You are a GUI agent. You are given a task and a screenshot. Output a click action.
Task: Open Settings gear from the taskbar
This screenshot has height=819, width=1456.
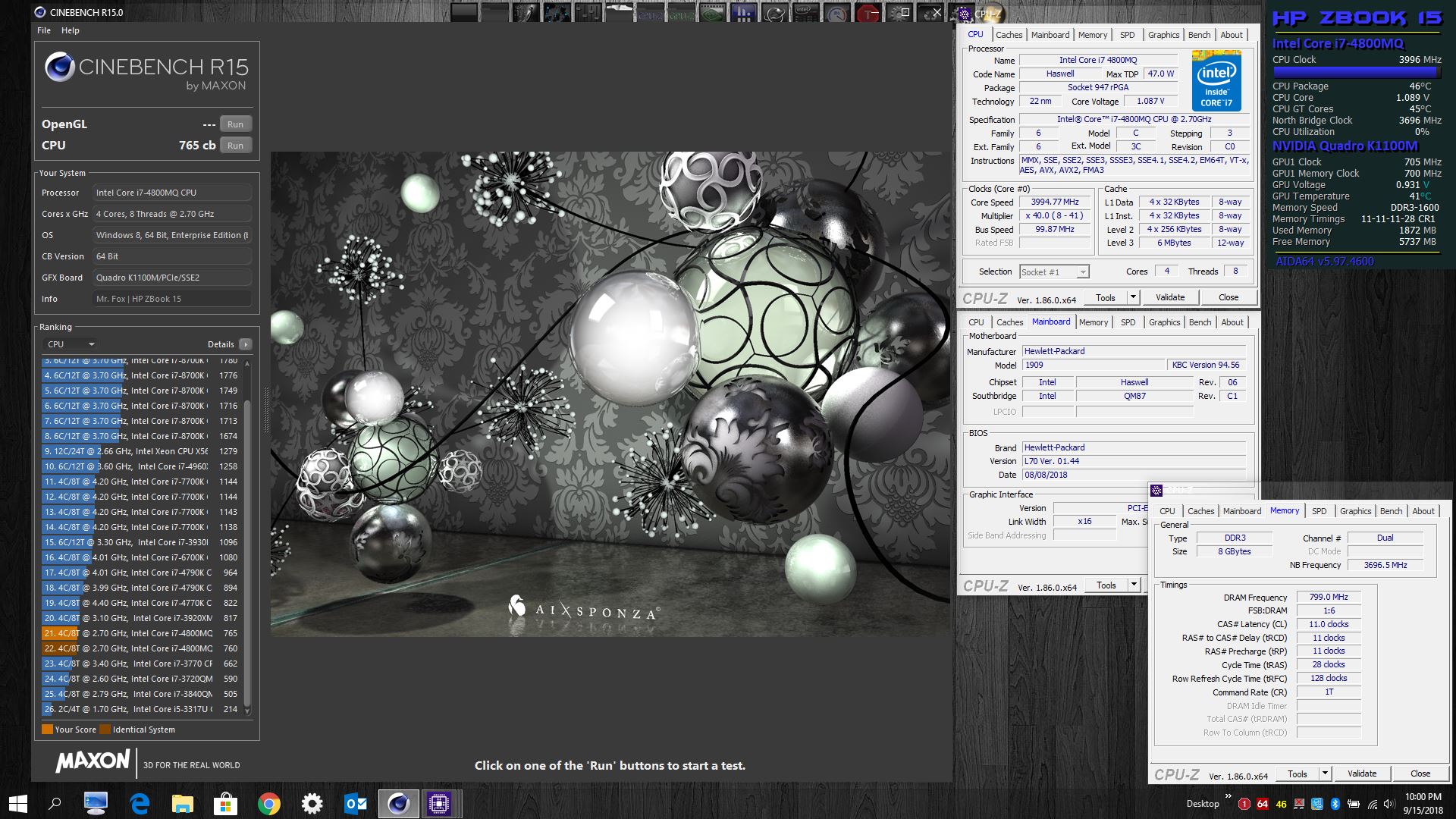312,803
